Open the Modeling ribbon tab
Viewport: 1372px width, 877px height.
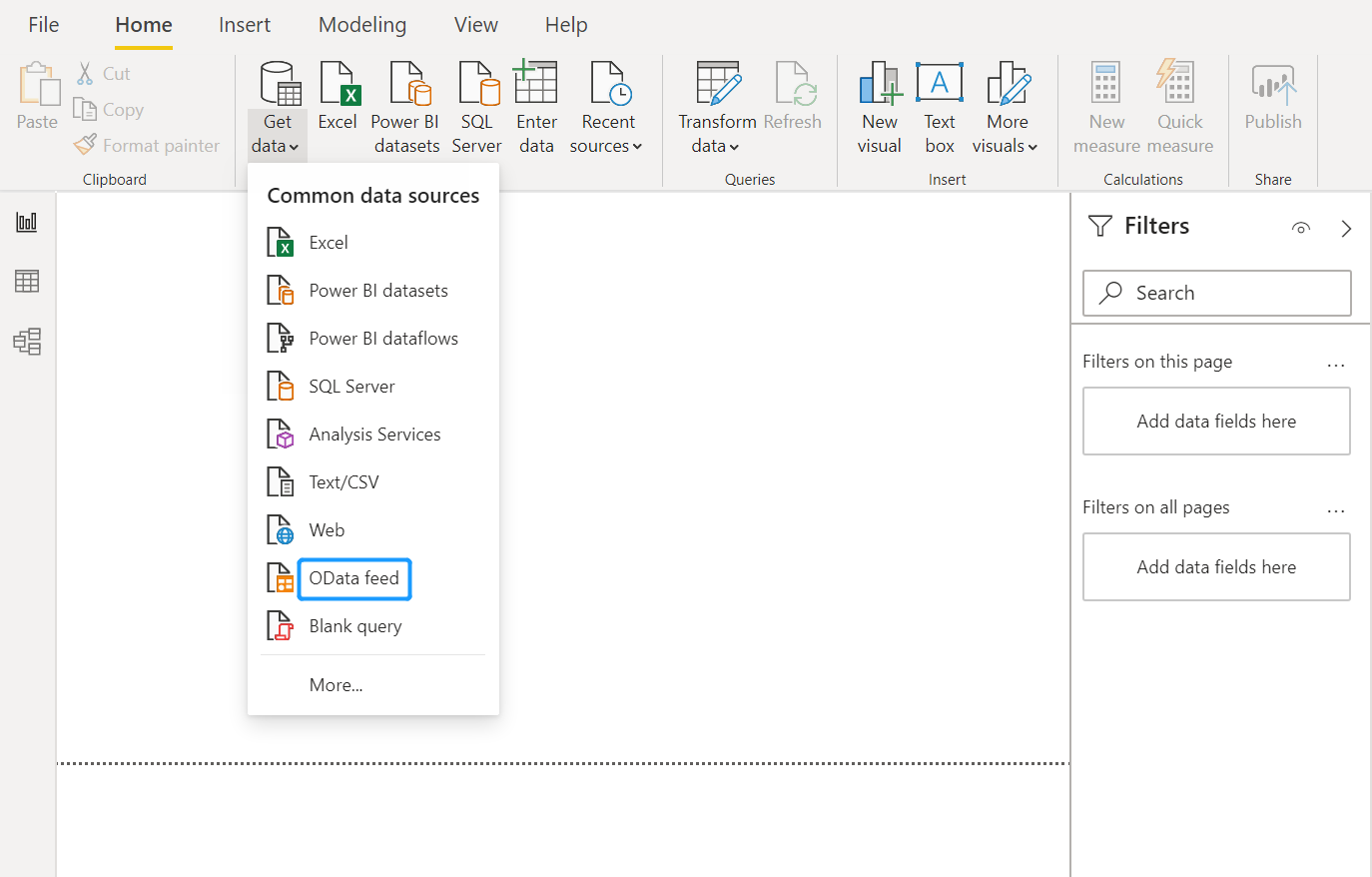(362, 25)
